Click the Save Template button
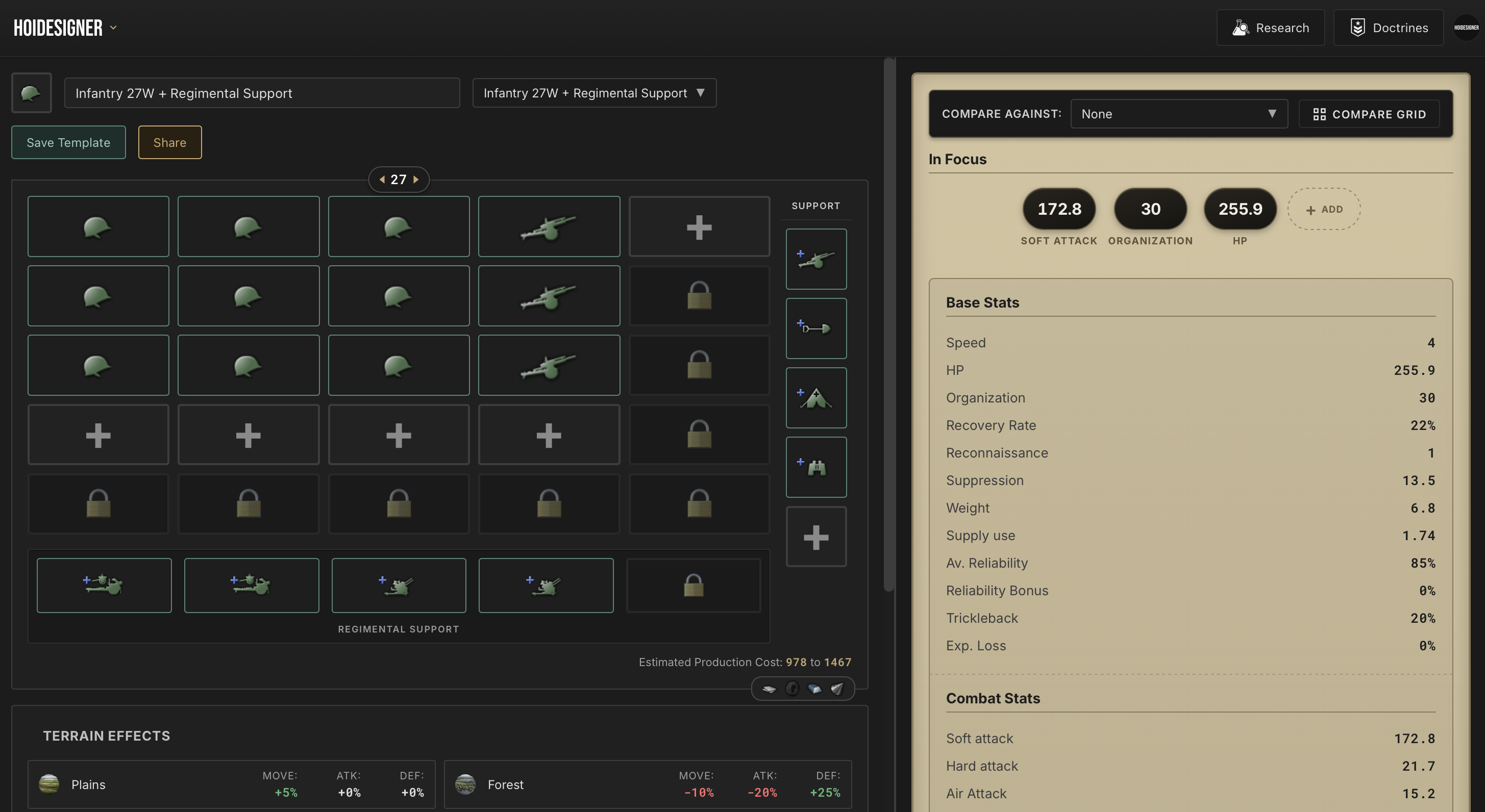 tap(68, 142)
